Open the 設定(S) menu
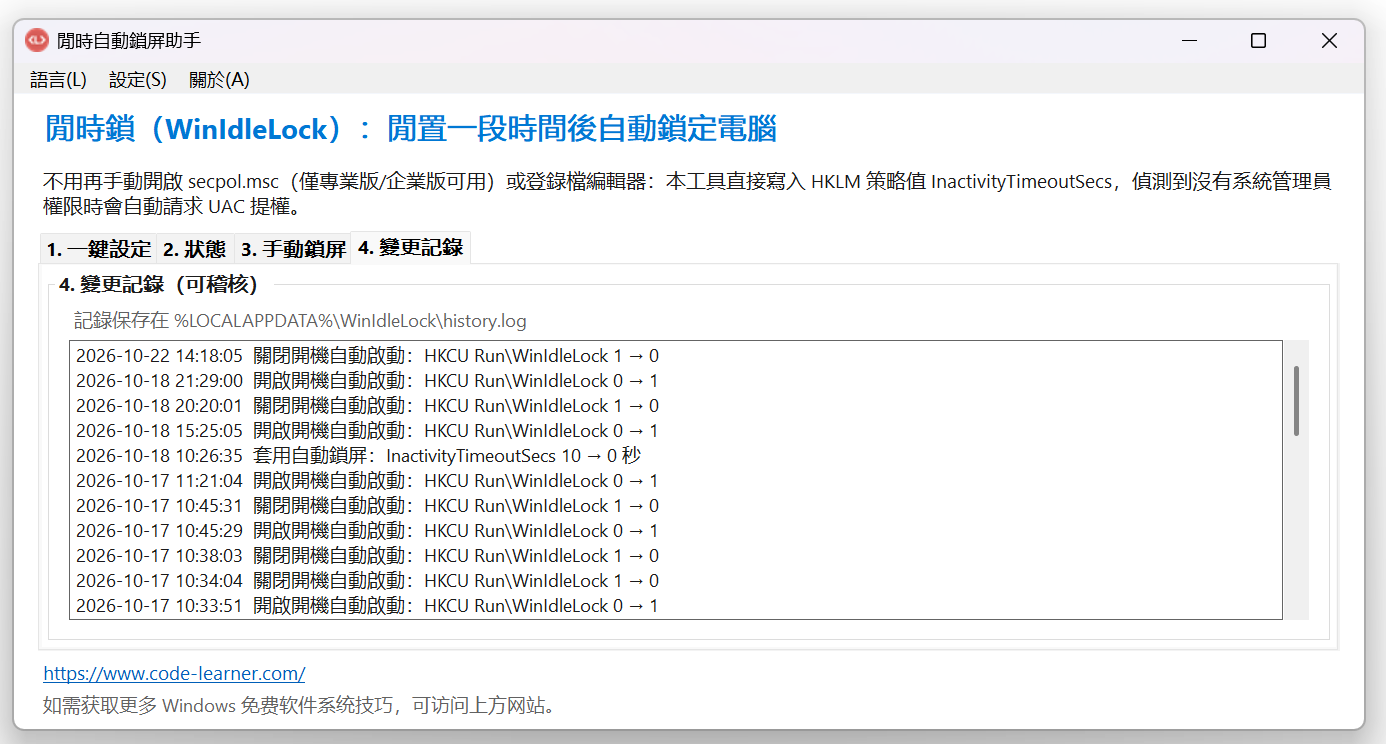1386x744 pixels. point(138,79)
